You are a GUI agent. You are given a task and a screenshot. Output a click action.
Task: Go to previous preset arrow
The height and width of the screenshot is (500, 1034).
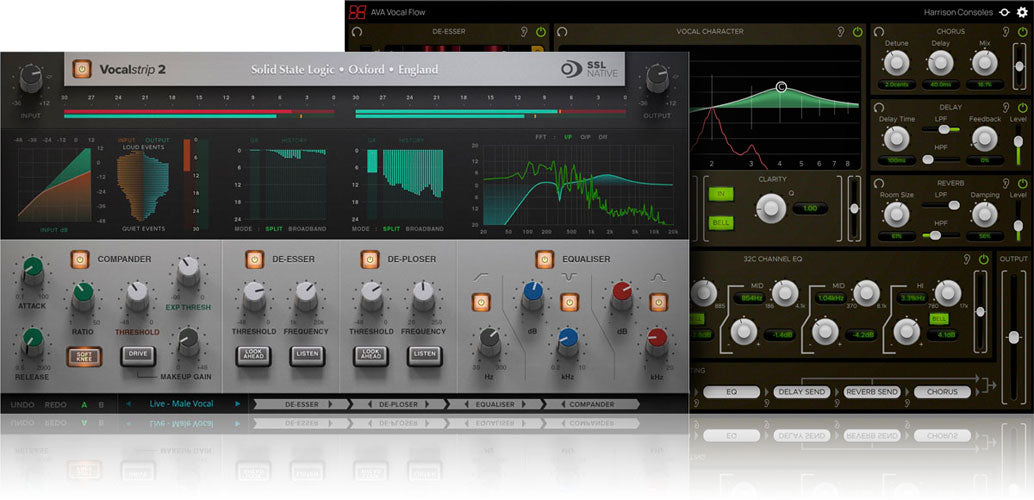point(129,404)
